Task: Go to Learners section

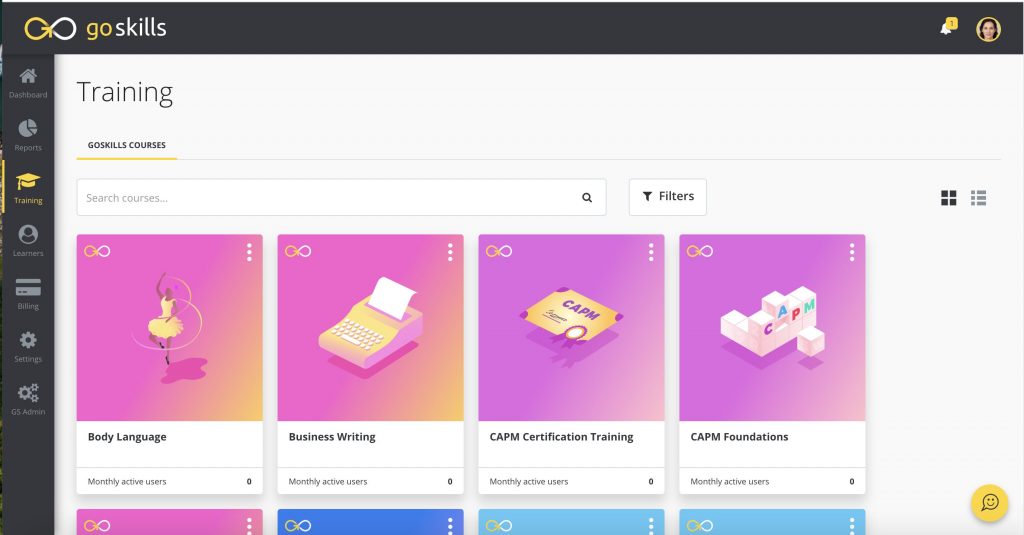Action: click(28, 240)
